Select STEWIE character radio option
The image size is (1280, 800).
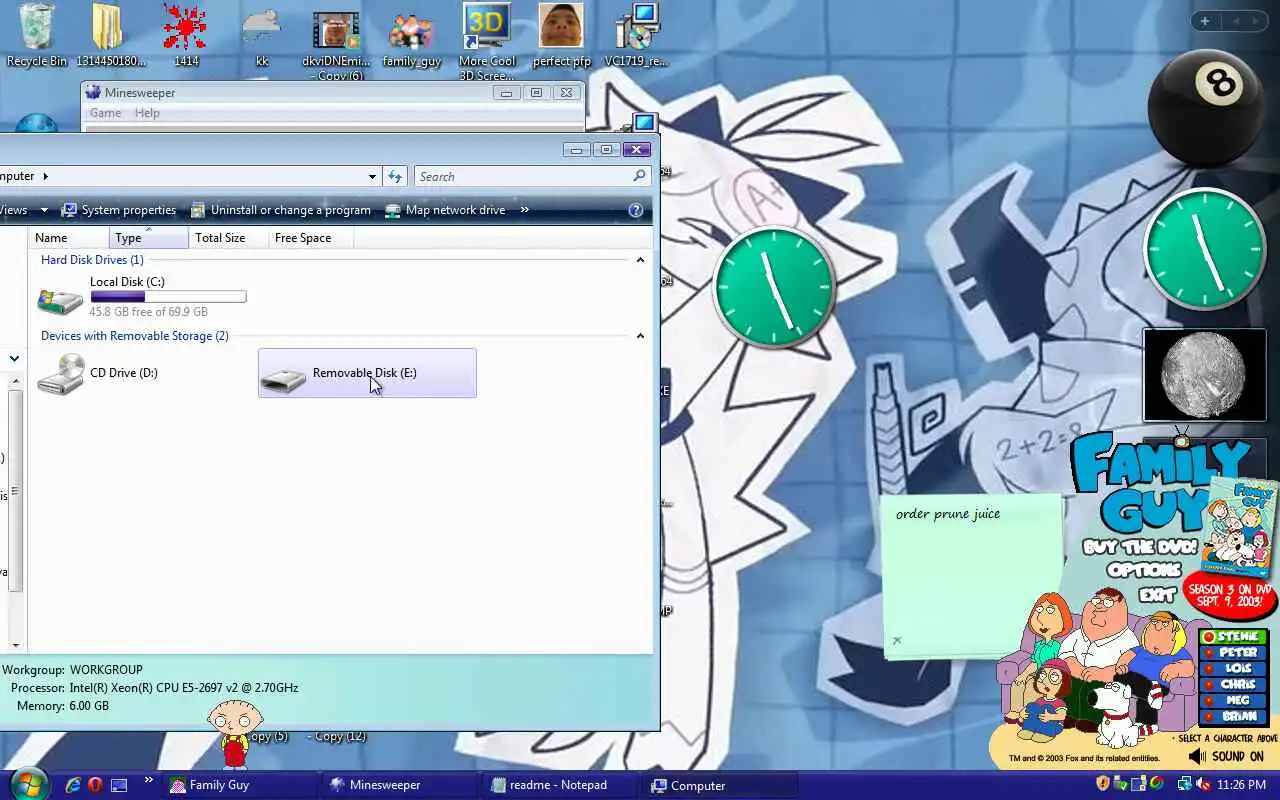[1233, 637]
